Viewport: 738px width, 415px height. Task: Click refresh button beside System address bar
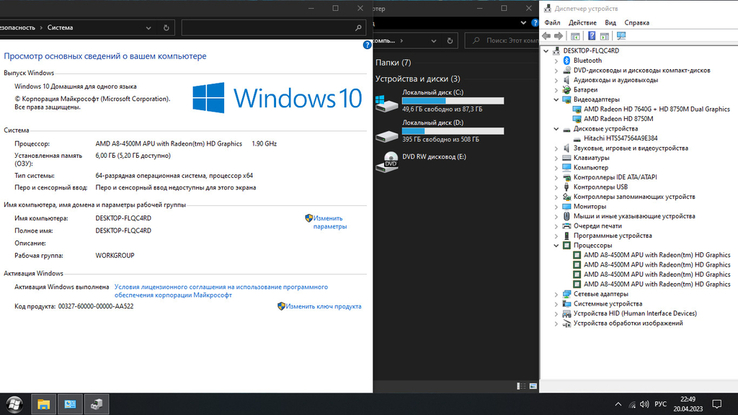click(166, 28)
